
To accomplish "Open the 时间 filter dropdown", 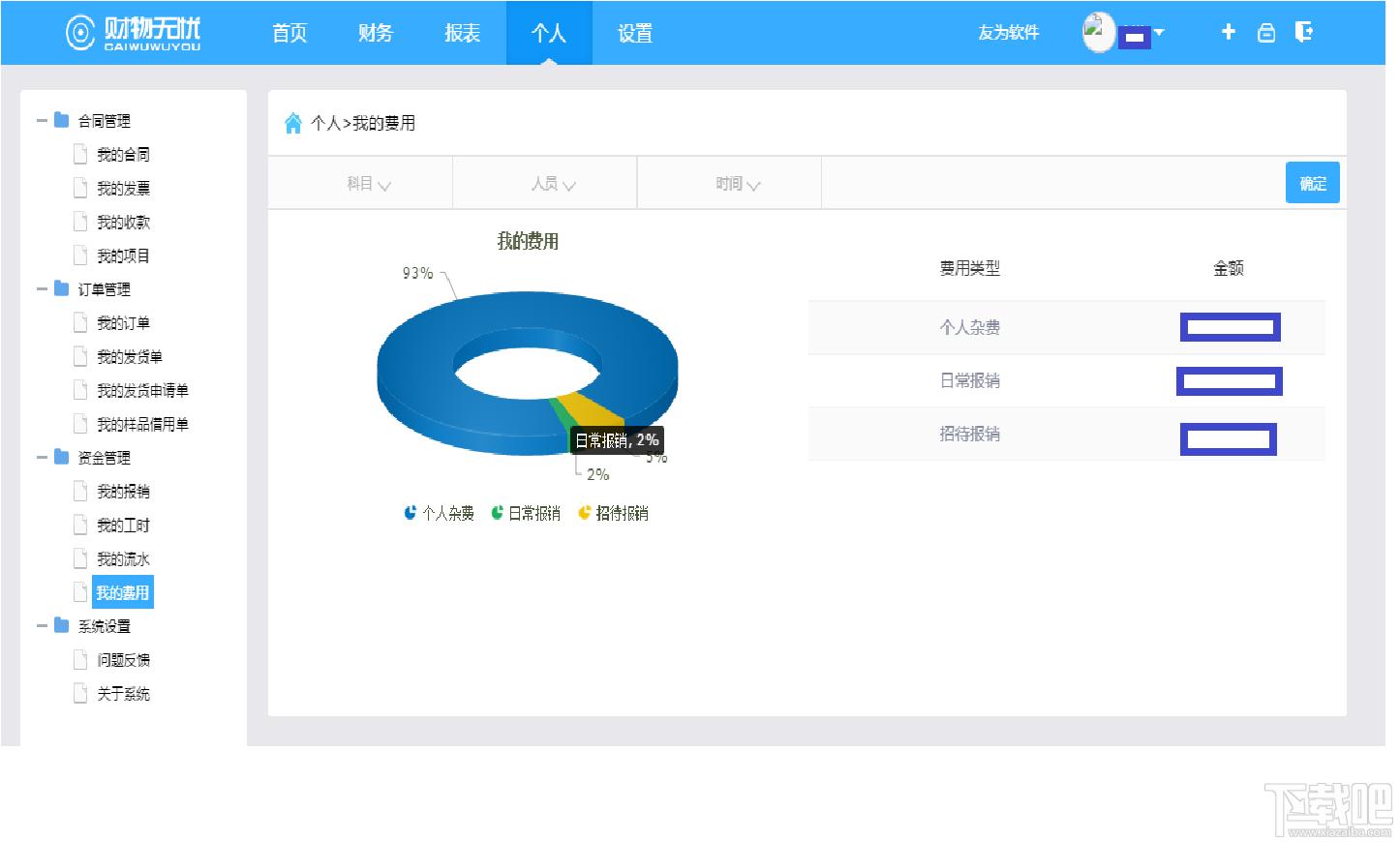I will pyautogui.click(x=738, y=184).
